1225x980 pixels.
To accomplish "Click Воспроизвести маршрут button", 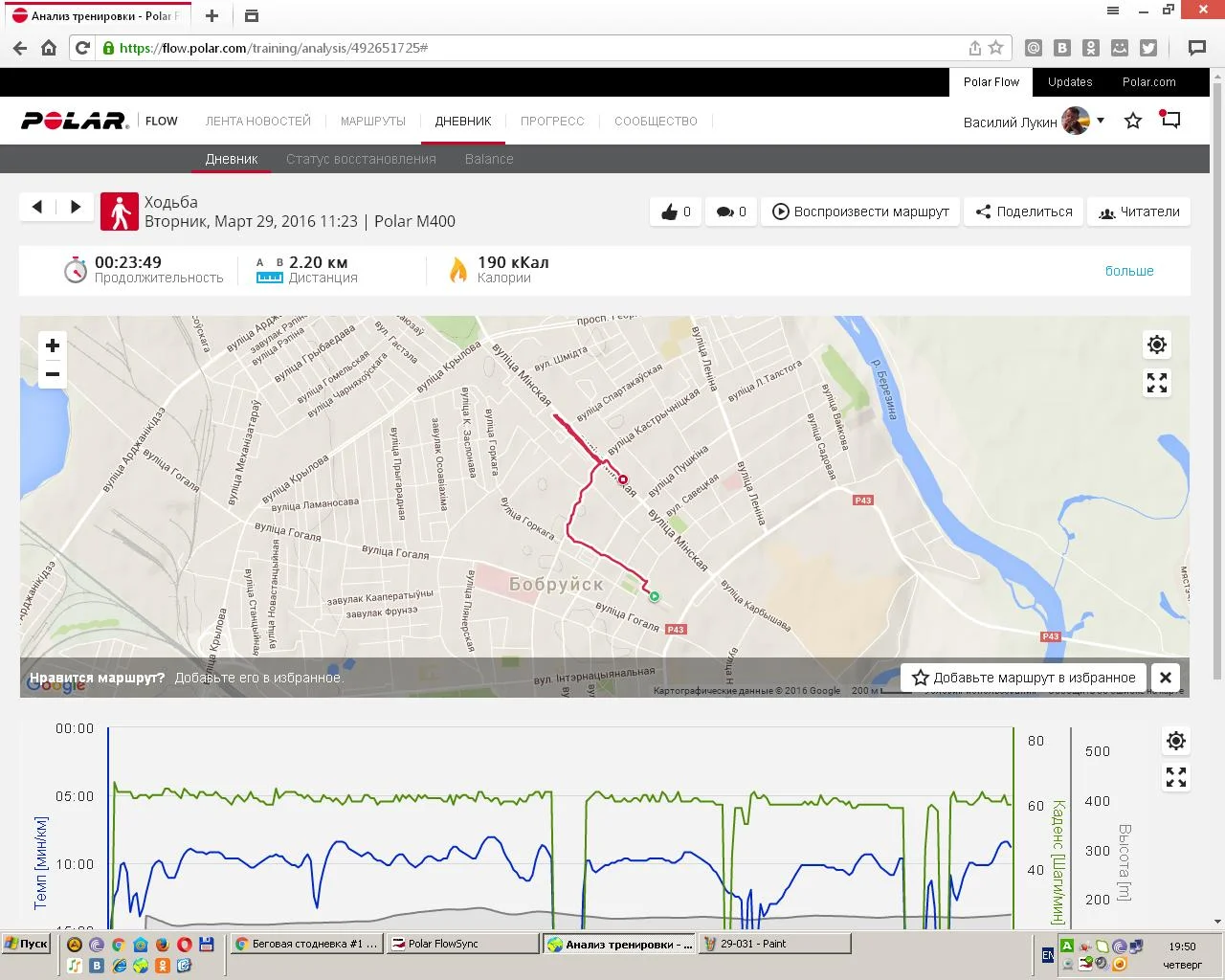I will pos(860,212).
